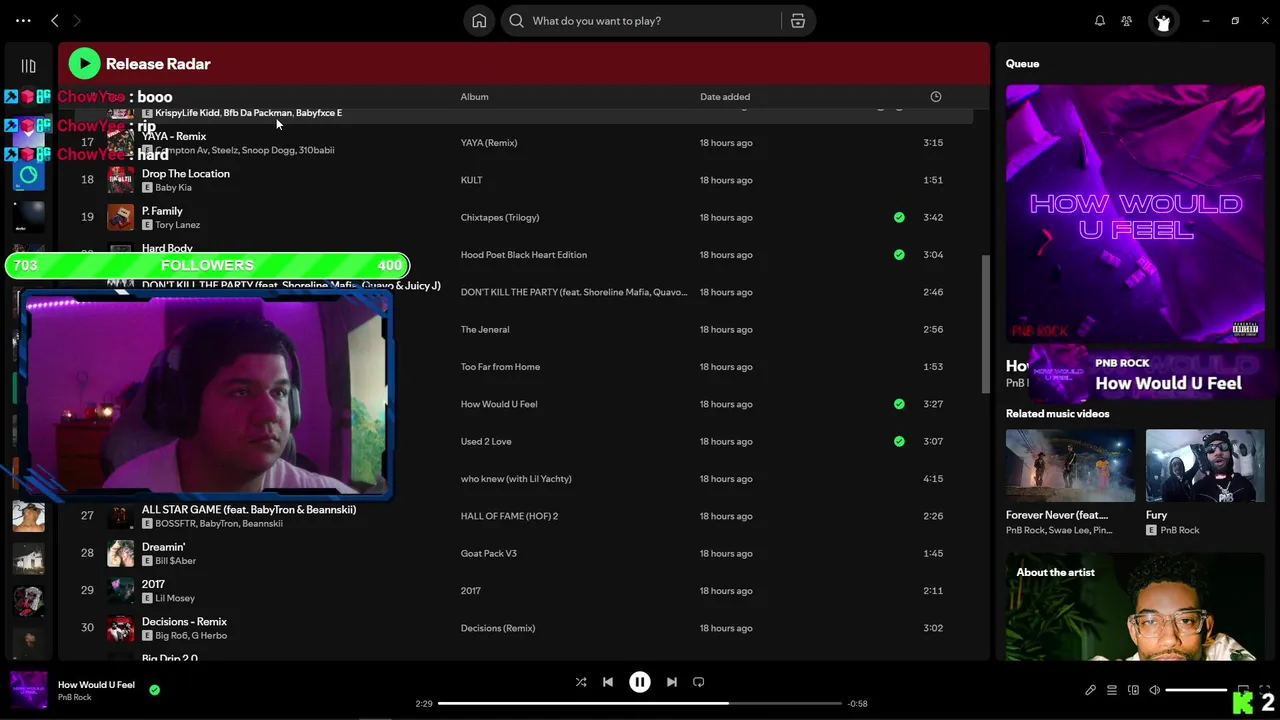
Task: Toggle saved checkmark on the Hood Poet row
Action: (899, 255)
